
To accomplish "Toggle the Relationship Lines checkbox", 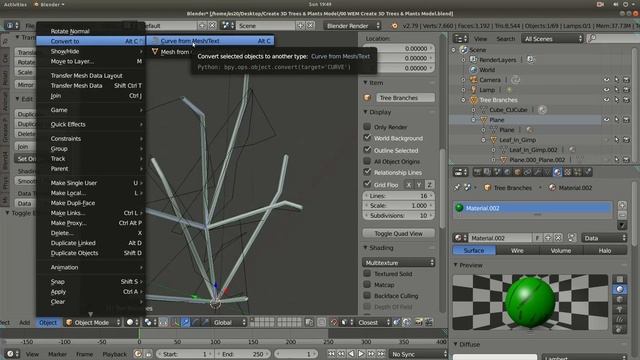I will (x=367, y=172).
